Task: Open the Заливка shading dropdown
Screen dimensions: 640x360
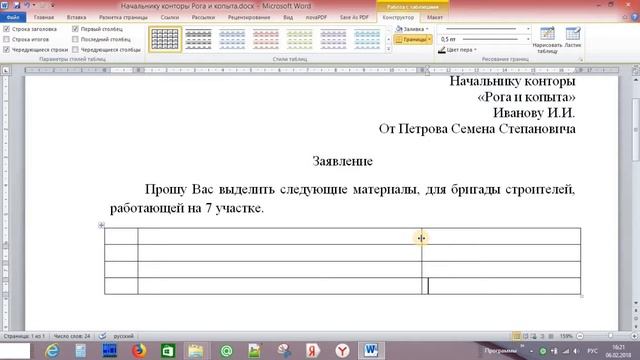Action: [x=412, y=29]
